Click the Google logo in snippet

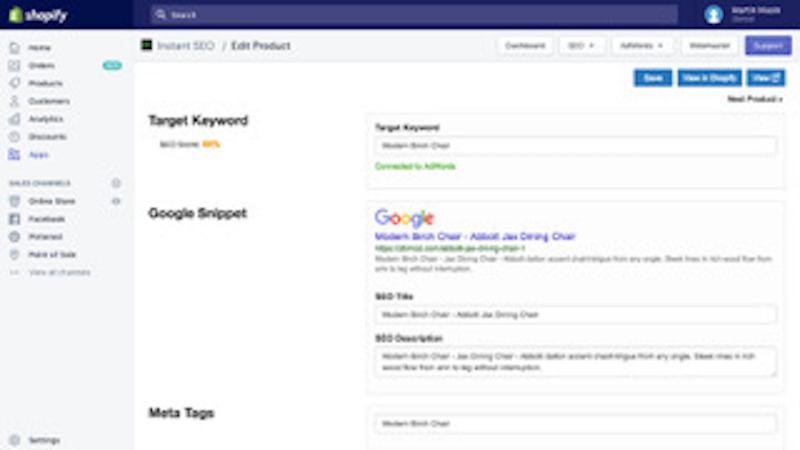point(404,218)
